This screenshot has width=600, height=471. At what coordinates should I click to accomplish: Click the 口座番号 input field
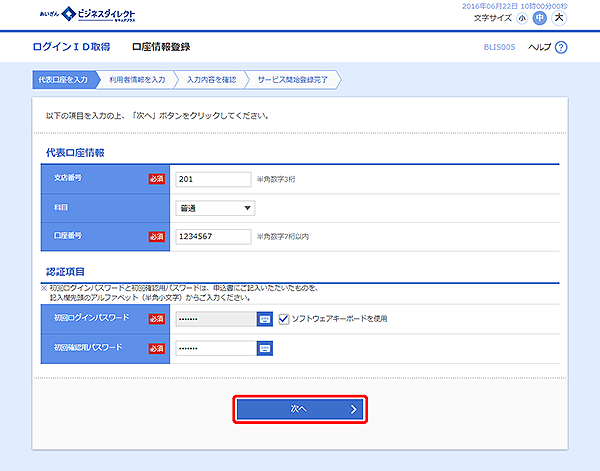click(213, 236)
